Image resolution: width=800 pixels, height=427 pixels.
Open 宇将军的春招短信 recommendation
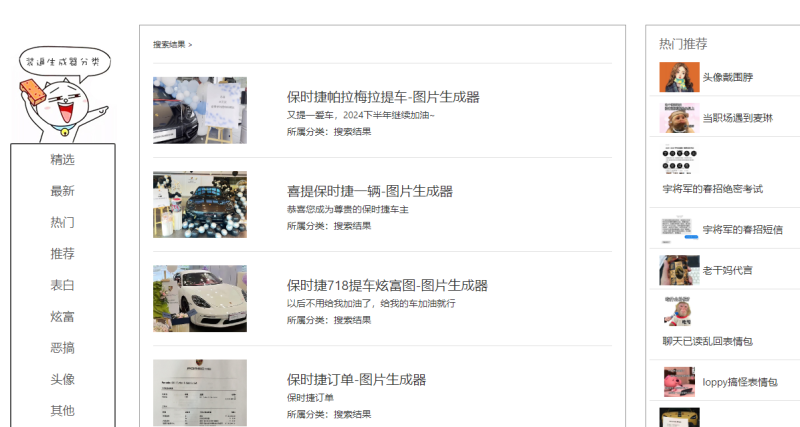pyautogui.click(x=742, y=230)
